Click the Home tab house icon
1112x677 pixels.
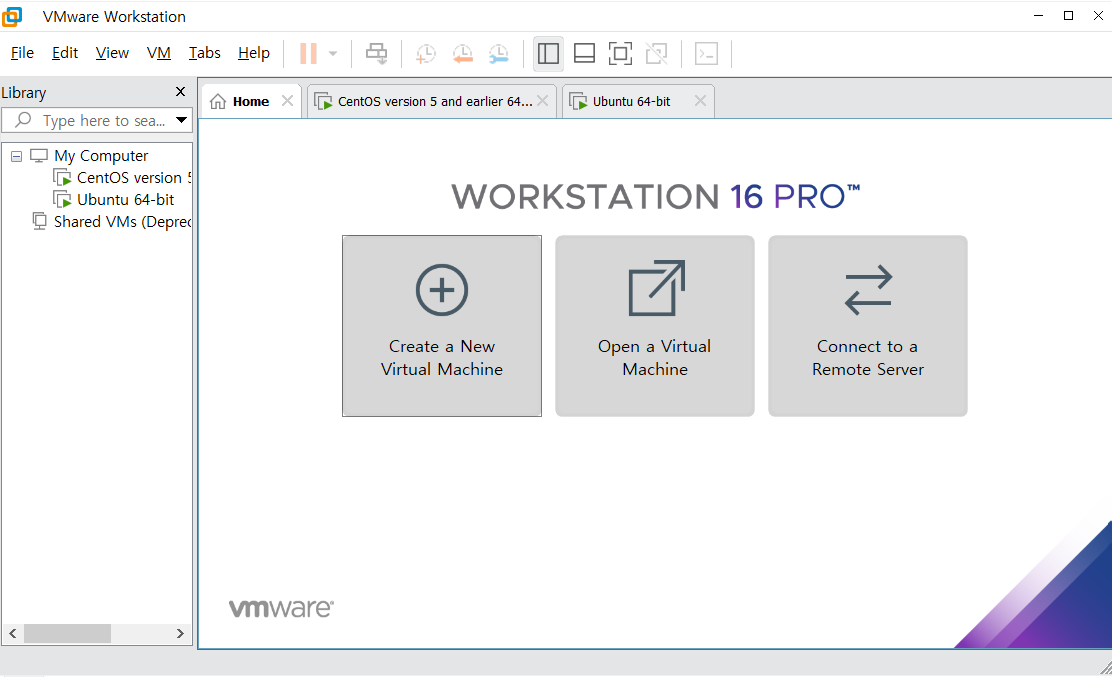tap(218, 101)
